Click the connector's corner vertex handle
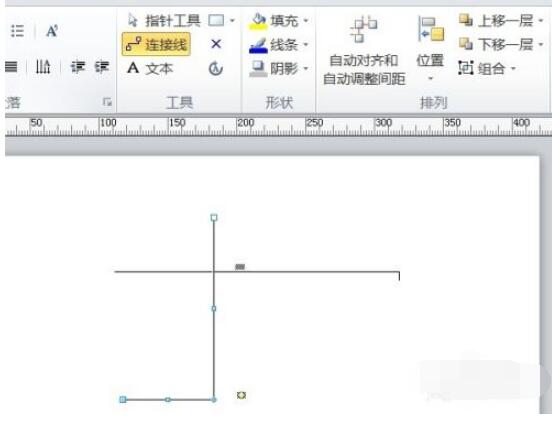552x423 pixels. click(x=214, y=400)
